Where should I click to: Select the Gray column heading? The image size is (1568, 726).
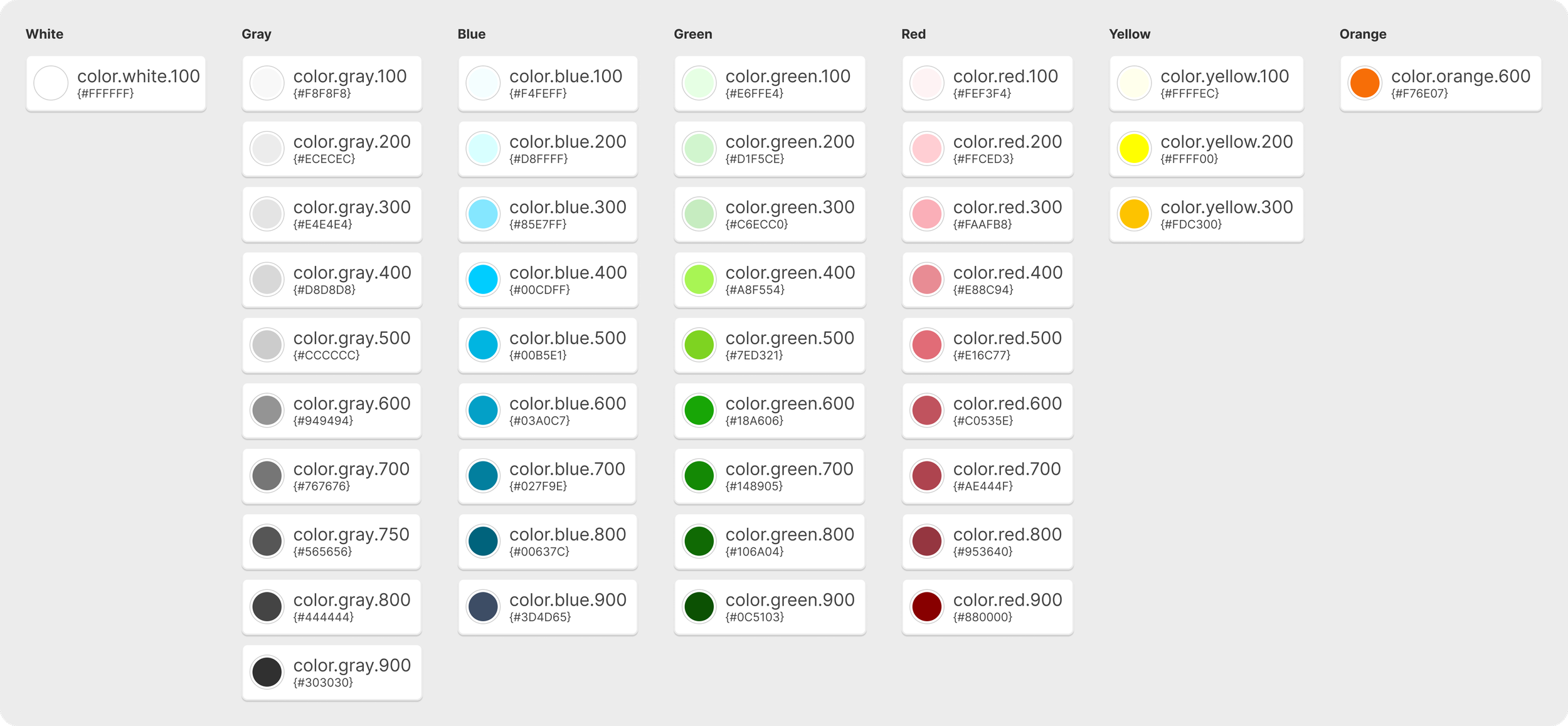pyautogui.click(x=256, y=34)
